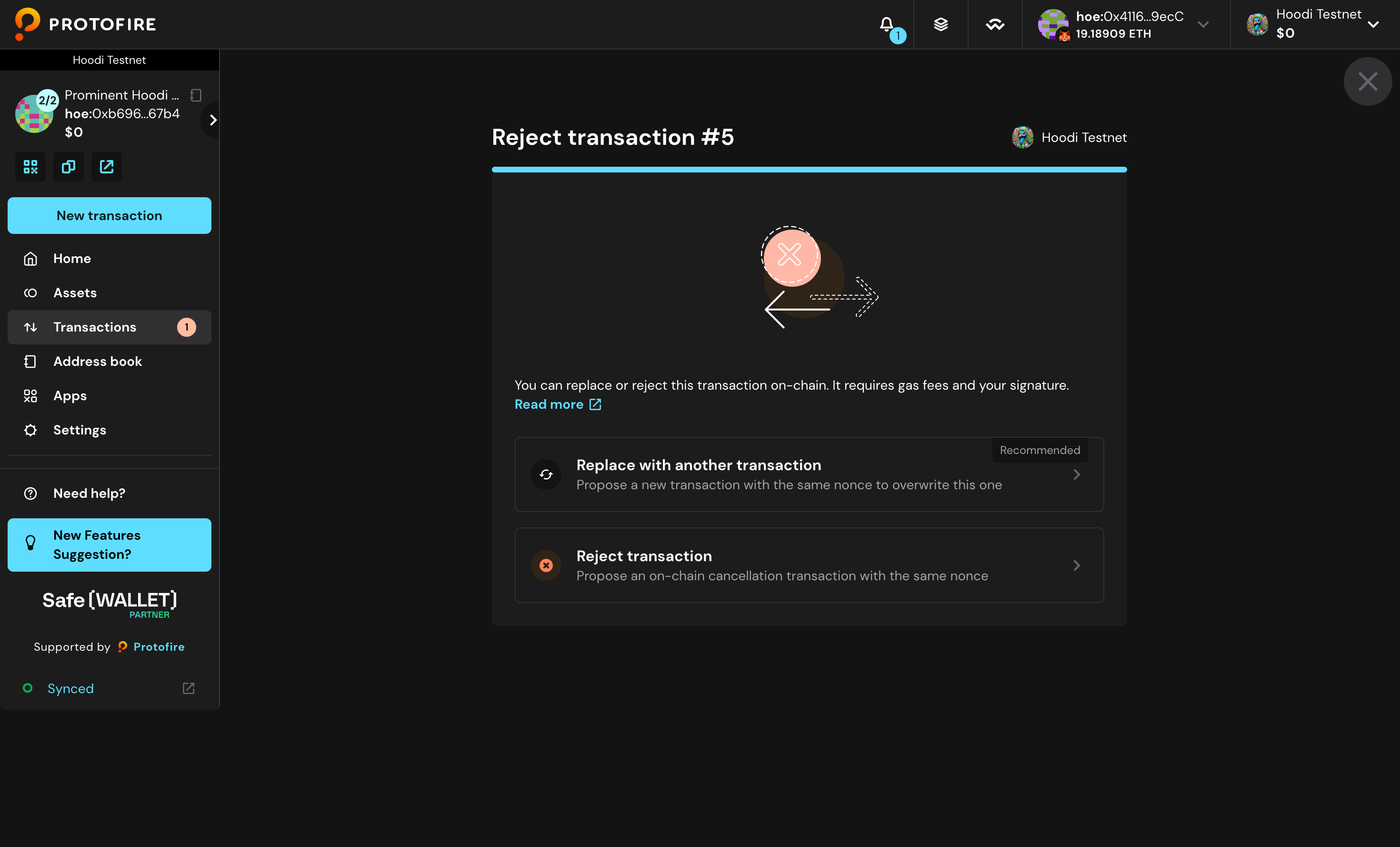Close the Reject transaction dialog
1400x847 pixels.
(x=1367, y=81)
